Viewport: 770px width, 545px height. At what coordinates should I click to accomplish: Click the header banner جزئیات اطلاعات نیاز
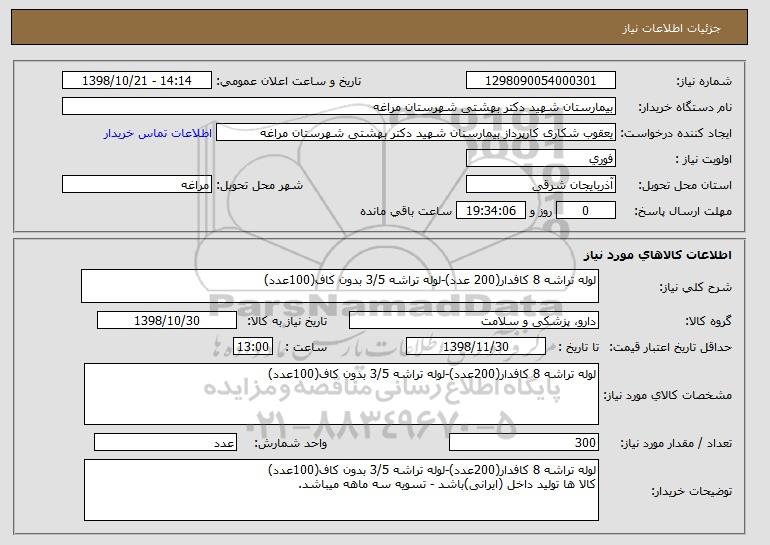[379, 27]
